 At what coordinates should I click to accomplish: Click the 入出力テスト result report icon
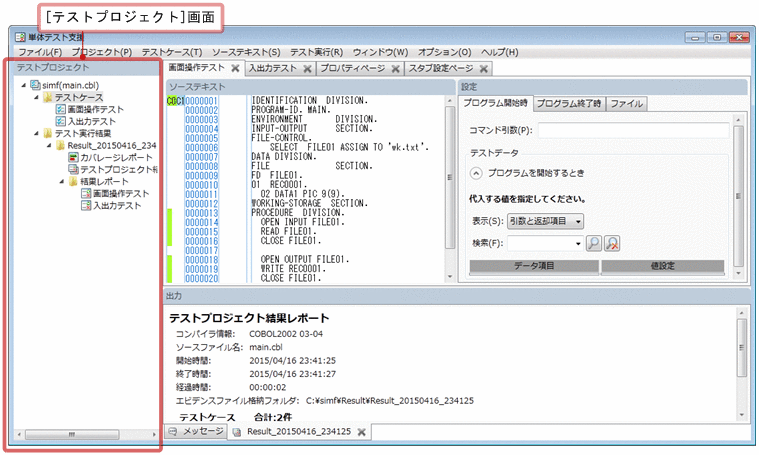click(86, 205)
